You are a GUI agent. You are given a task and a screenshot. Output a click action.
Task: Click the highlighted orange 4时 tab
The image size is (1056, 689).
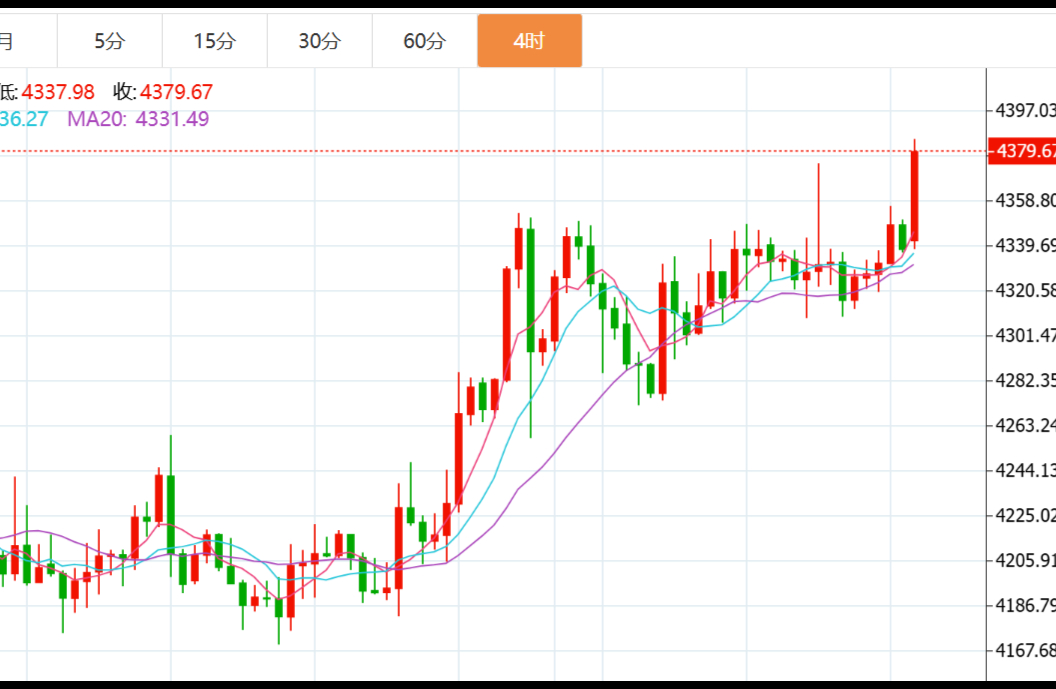(529, 41)
